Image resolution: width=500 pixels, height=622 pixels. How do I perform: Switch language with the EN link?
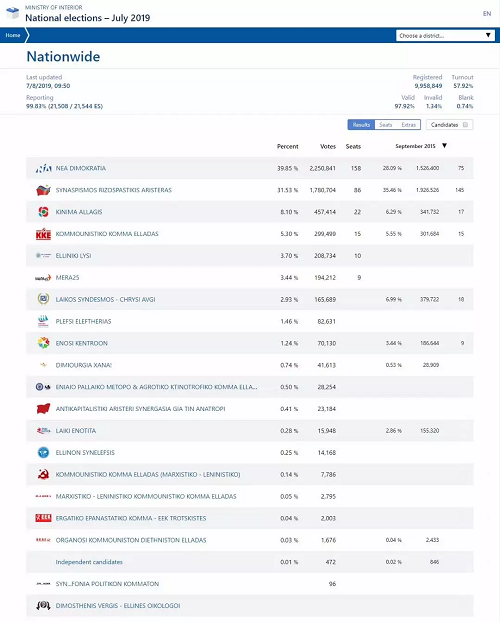point(487,13)
